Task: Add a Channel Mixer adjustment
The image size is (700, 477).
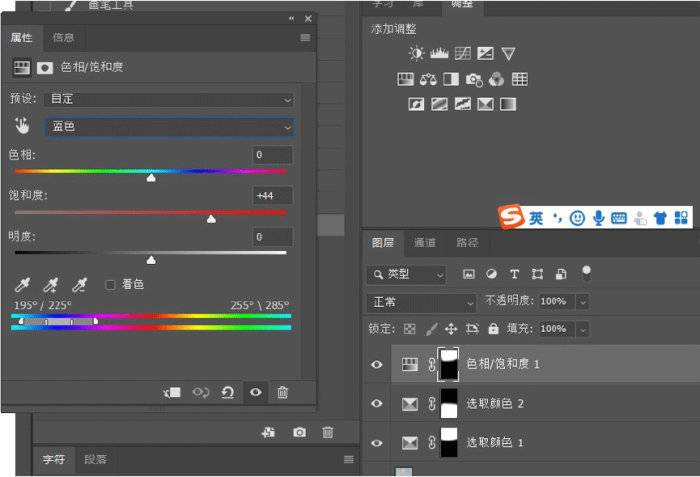Action: 496,80
